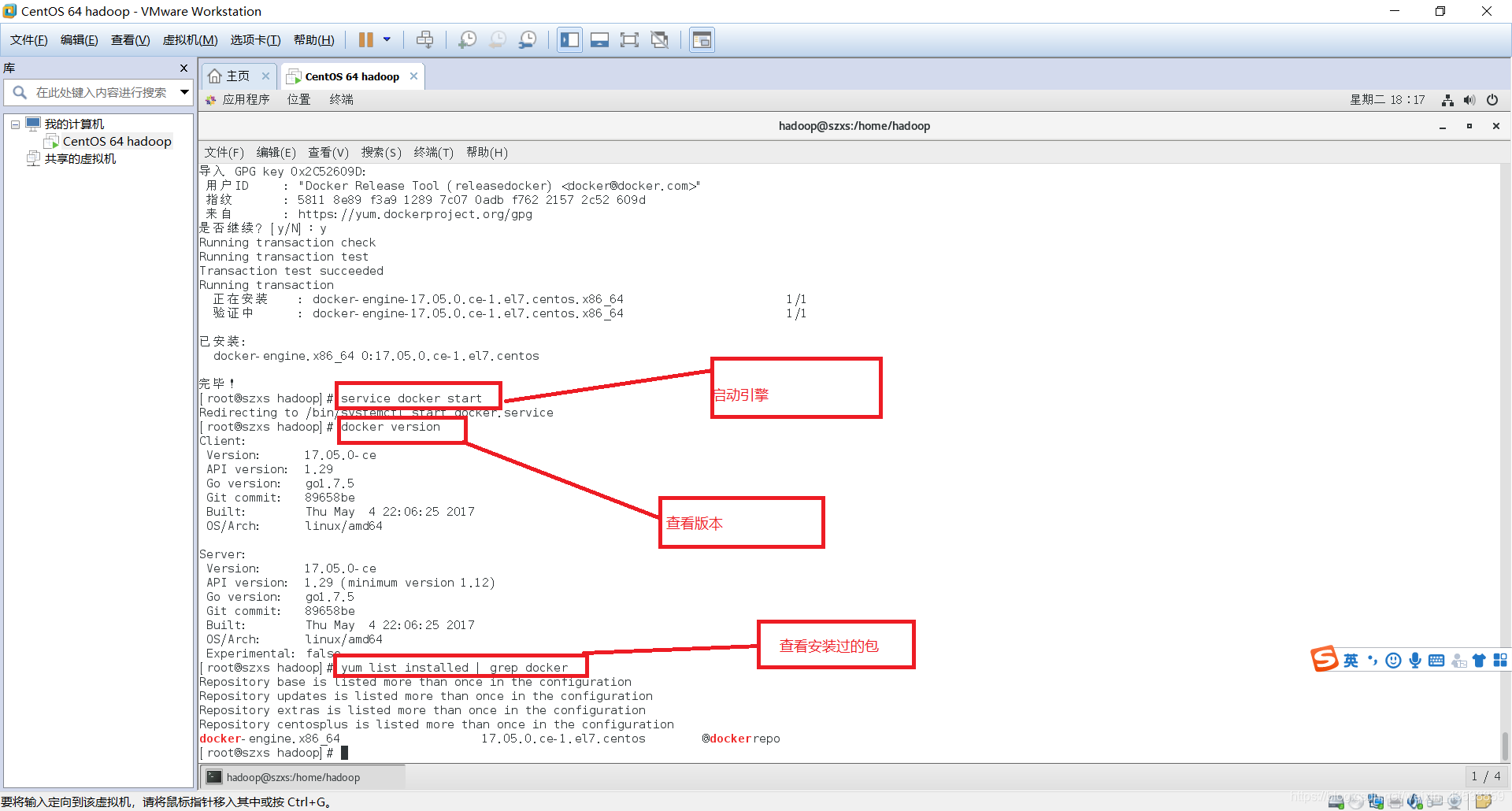Image resolution: width=1512 pixels, height=811 pixels.
Task: Click the hard disk device status icon
Action: tap(1336, 802)
